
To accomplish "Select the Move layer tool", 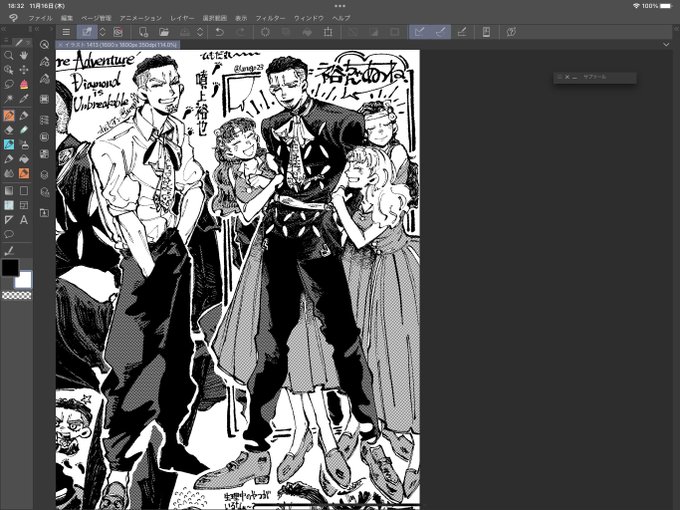I will tap(24, 70).
